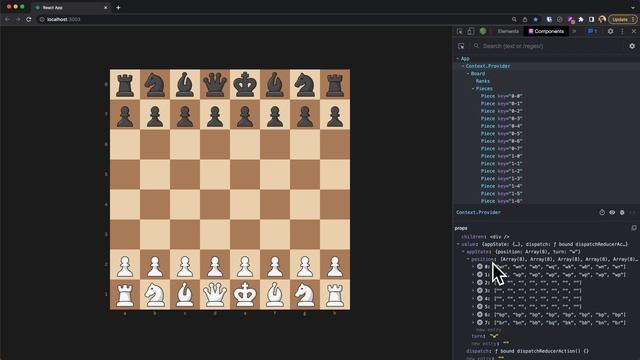Delete position array entry 5

[x=480, y=307]
